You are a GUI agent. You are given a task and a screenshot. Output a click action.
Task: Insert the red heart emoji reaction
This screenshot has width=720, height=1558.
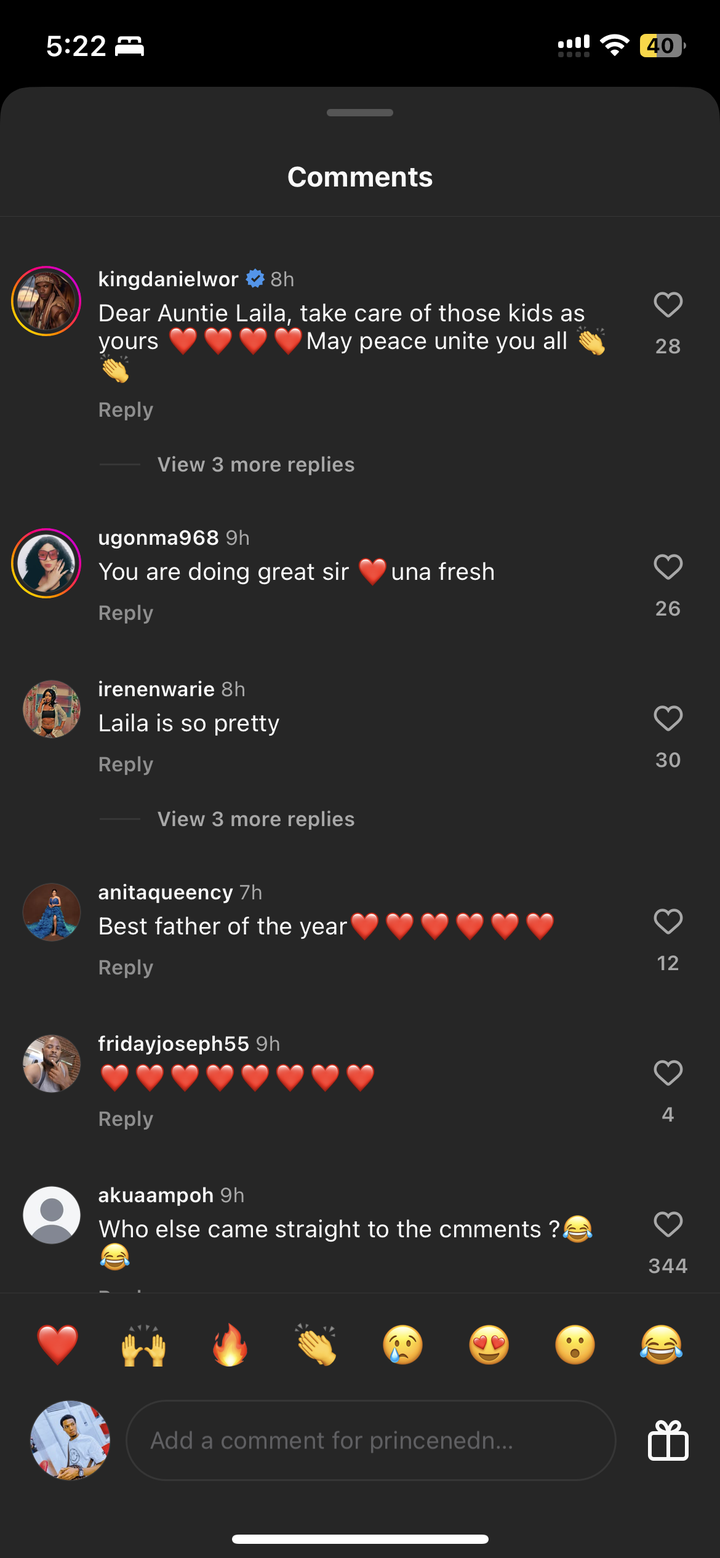57,1345
